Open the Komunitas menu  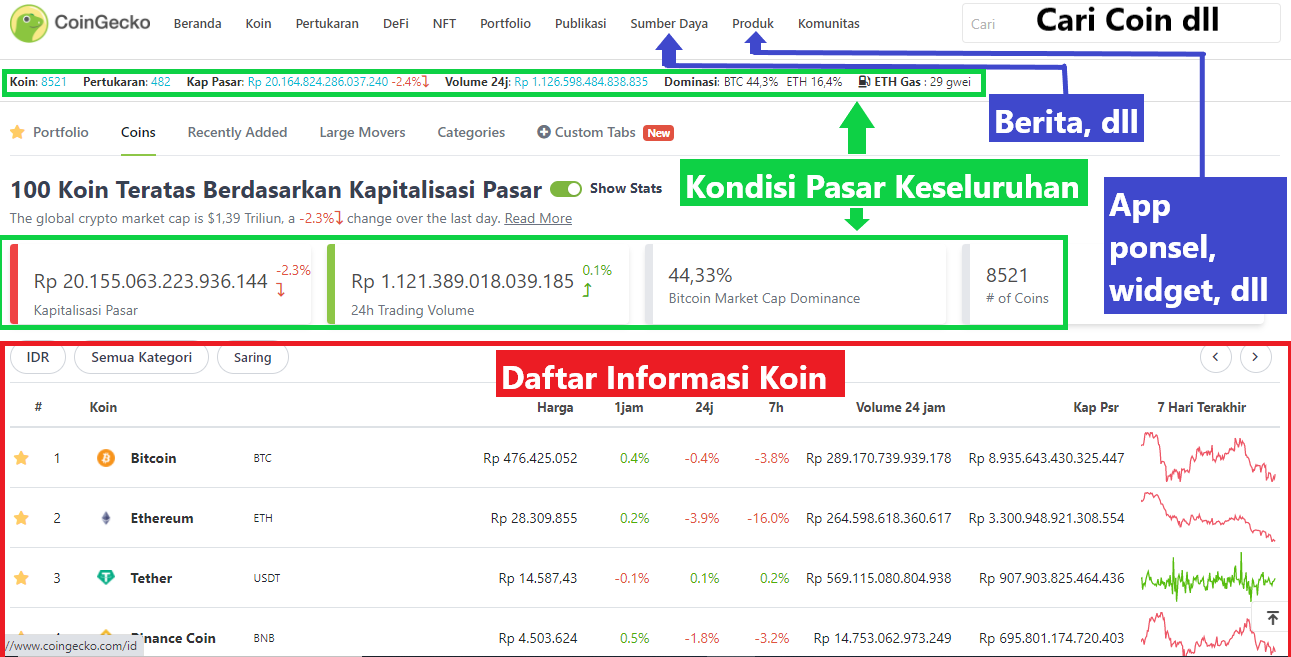829,23
